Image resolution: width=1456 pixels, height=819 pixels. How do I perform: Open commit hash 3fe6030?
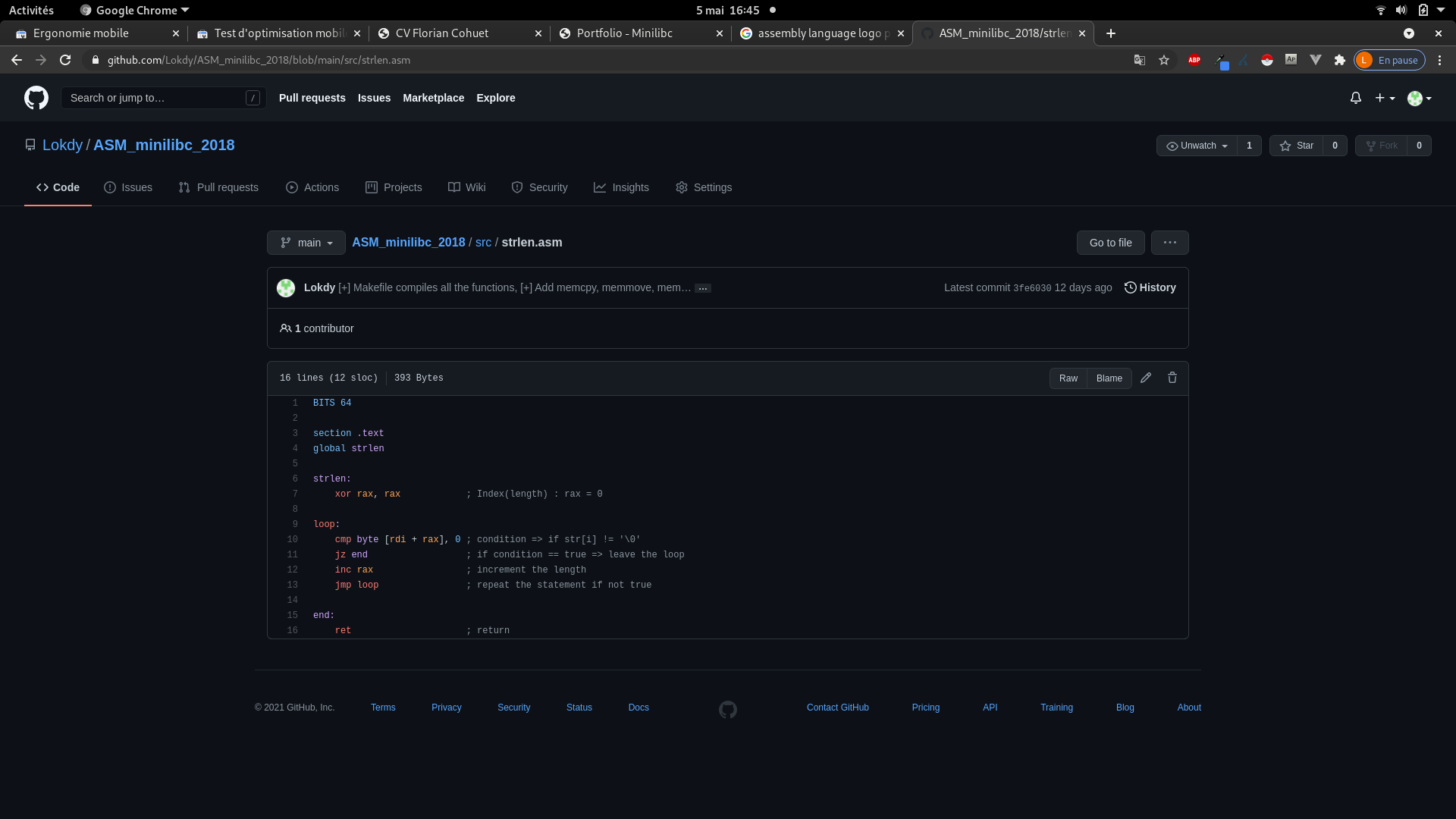[1032, 288]
